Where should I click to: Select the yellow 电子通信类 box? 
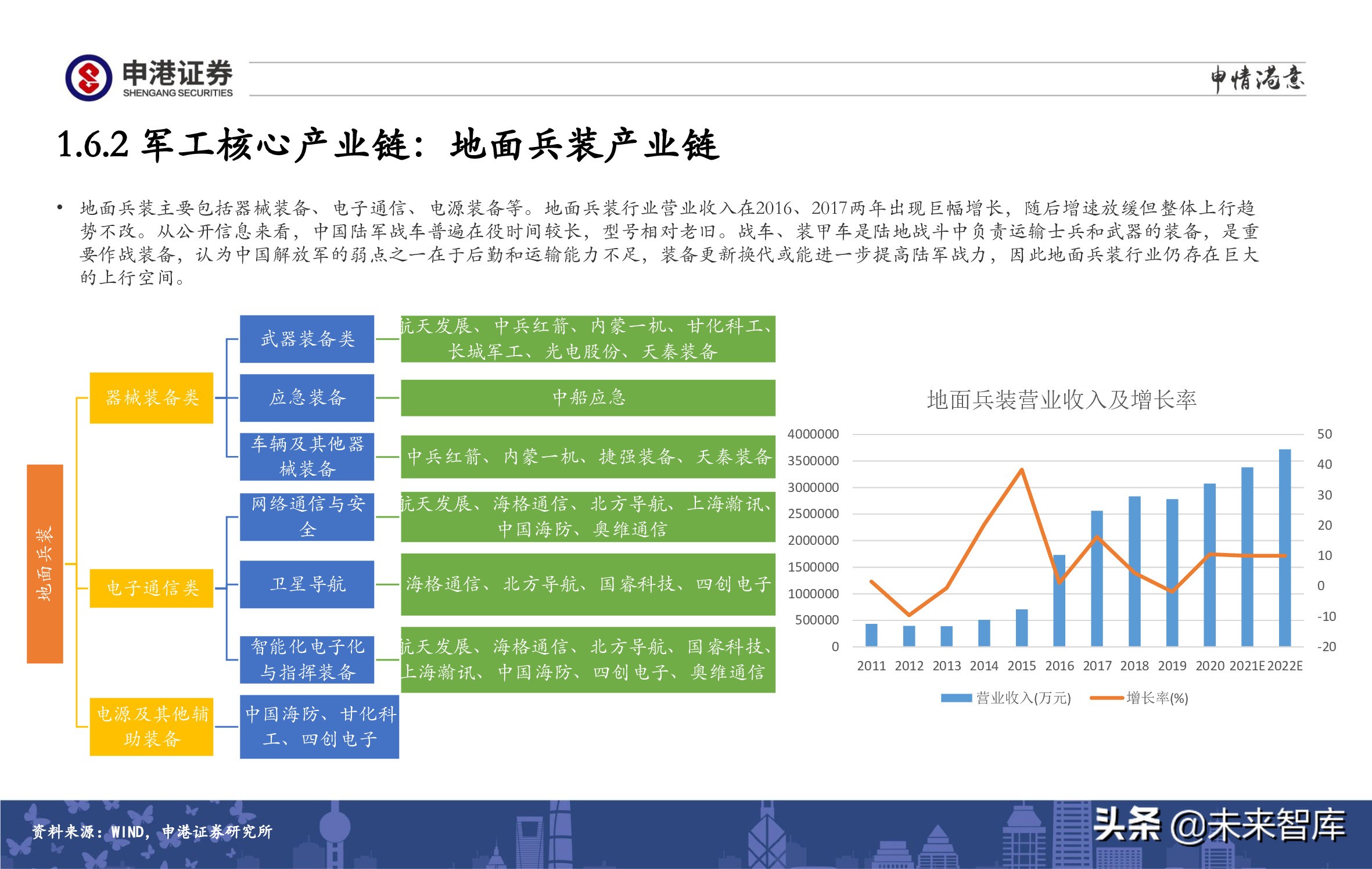tap(152, 588)
